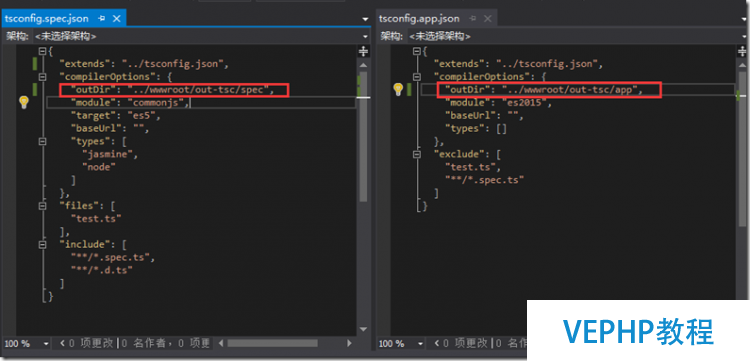This screenshot has height=361, width=750.
Task: Click the "extends" line in tsconfig.app.json
Action: point(519,64)
